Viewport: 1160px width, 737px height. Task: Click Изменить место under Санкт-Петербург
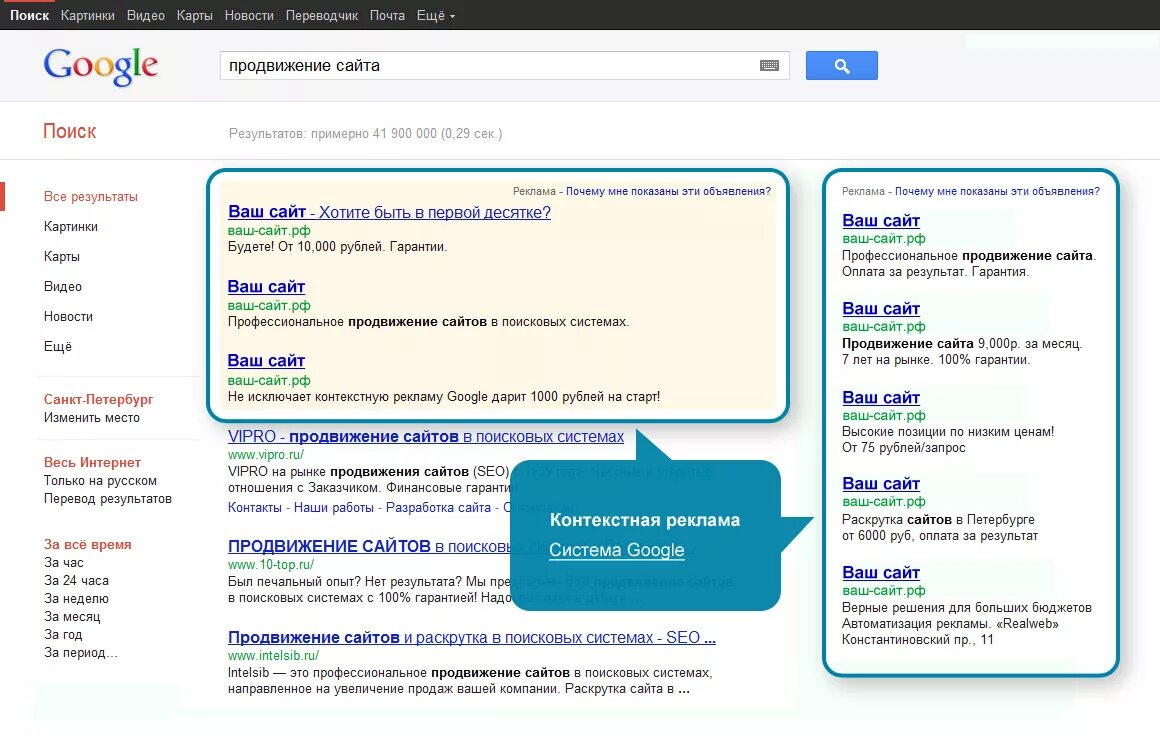click(92, 417)
